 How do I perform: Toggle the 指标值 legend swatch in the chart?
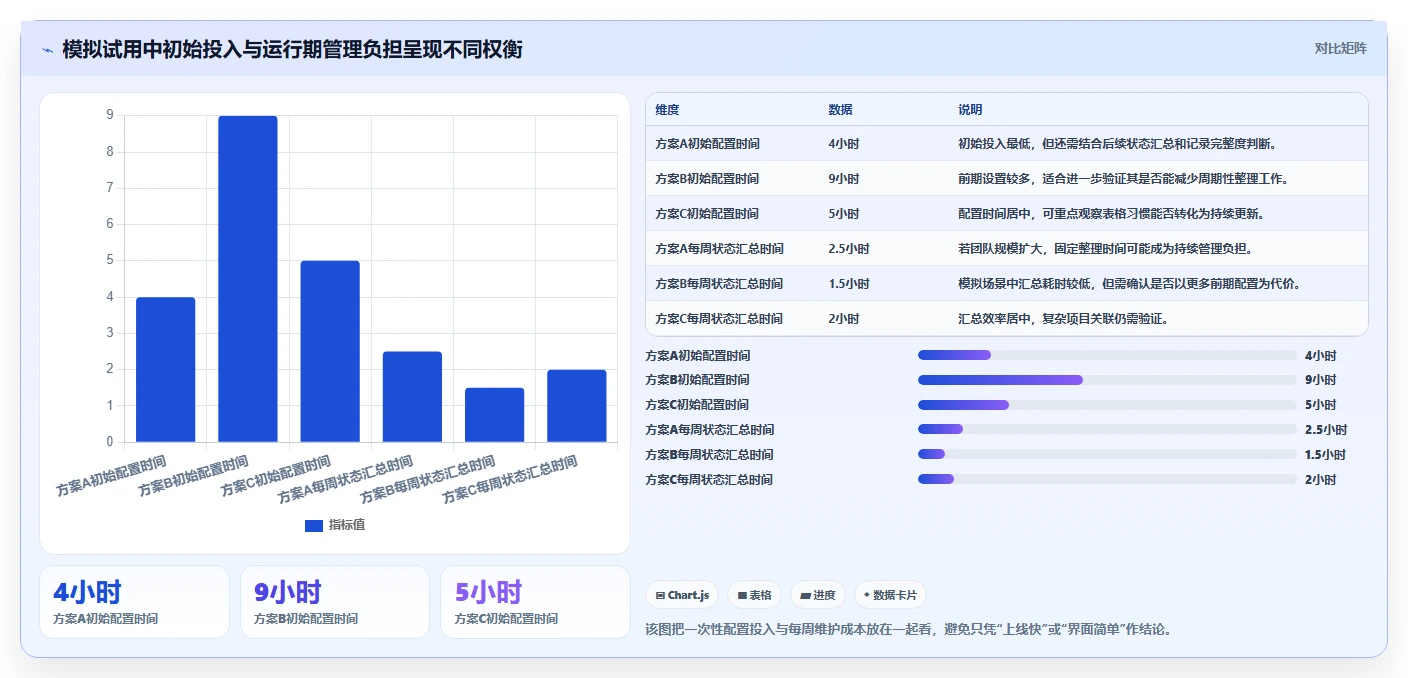click(x=314, y=525)
